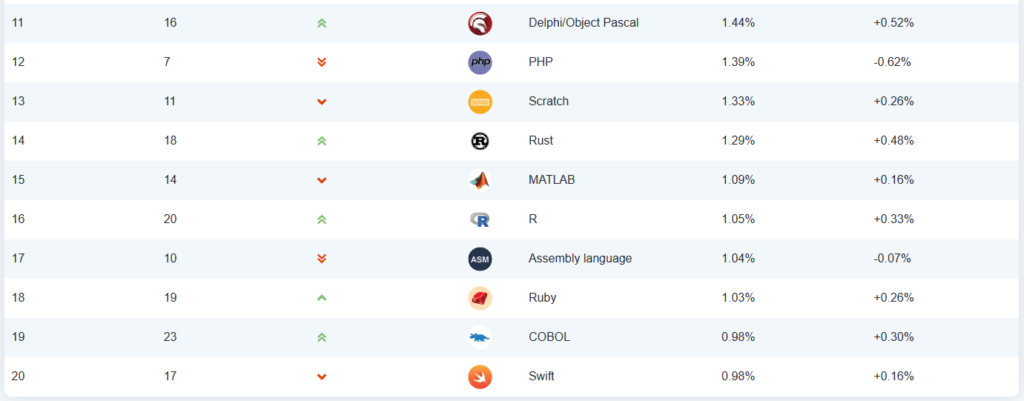Click the Rust gear logo icon
This screenshot has height=401, width=1024.
[x=480, y=141]
